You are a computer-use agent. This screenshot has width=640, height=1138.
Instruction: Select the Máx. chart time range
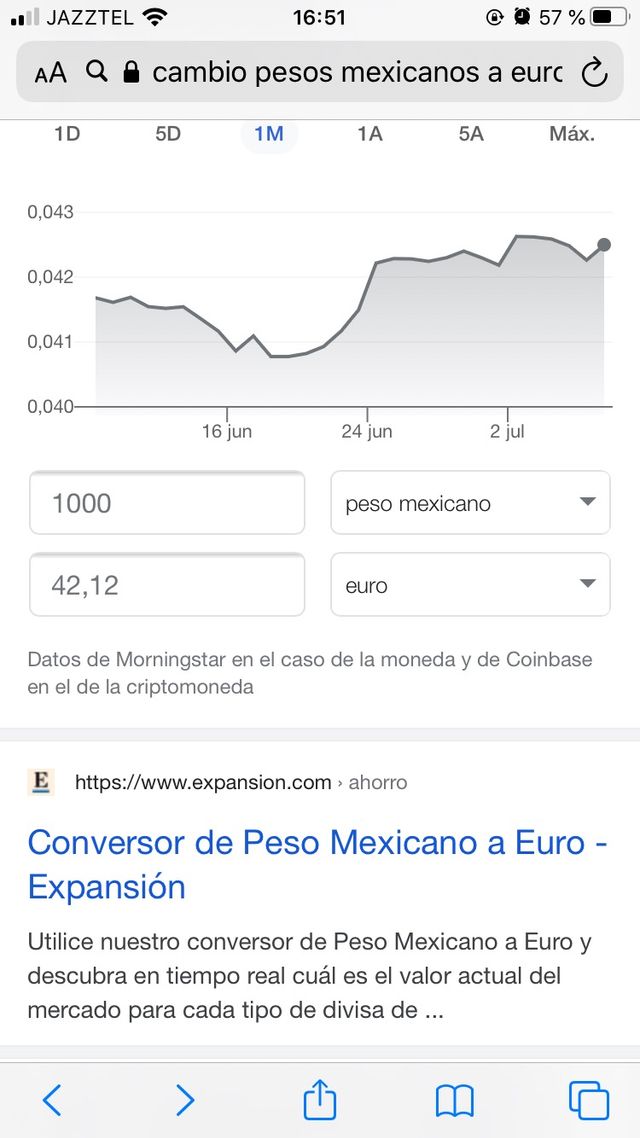(571, 132)
